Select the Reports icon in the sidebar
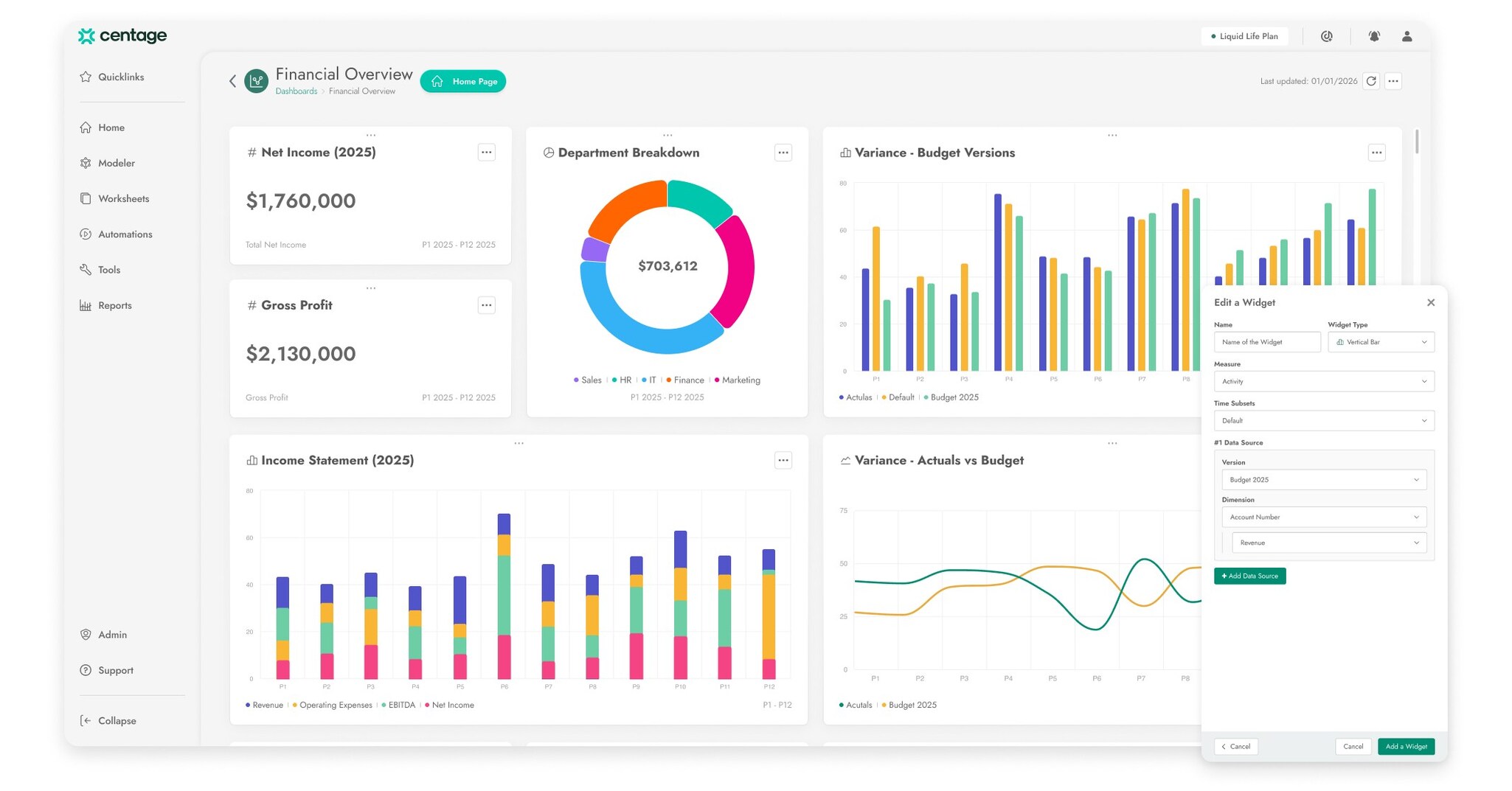Viewport: 1512px width, 791px height. tap(86, 304)
